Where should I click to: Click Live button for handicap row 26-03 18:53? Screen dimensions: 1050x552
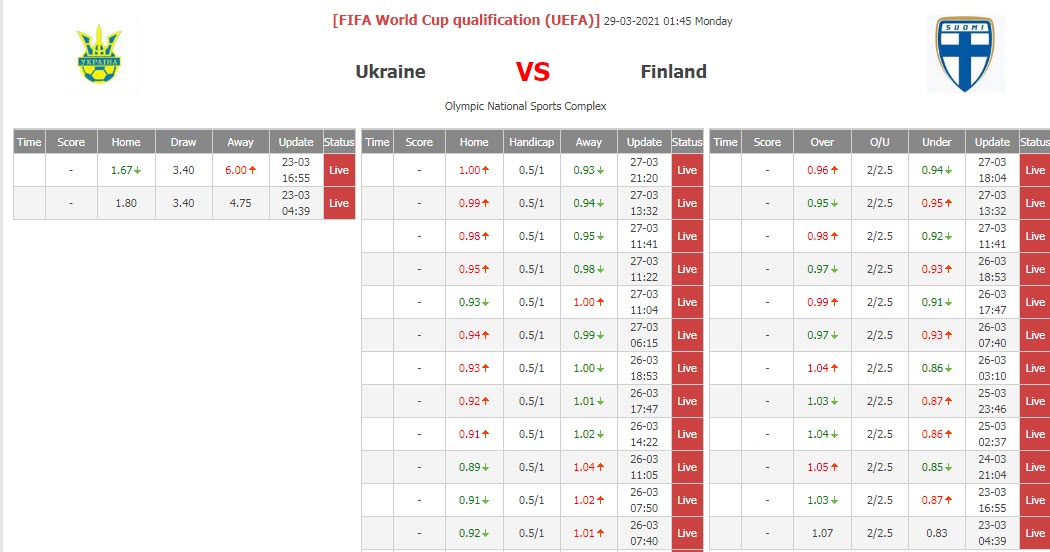click(687, 368)
